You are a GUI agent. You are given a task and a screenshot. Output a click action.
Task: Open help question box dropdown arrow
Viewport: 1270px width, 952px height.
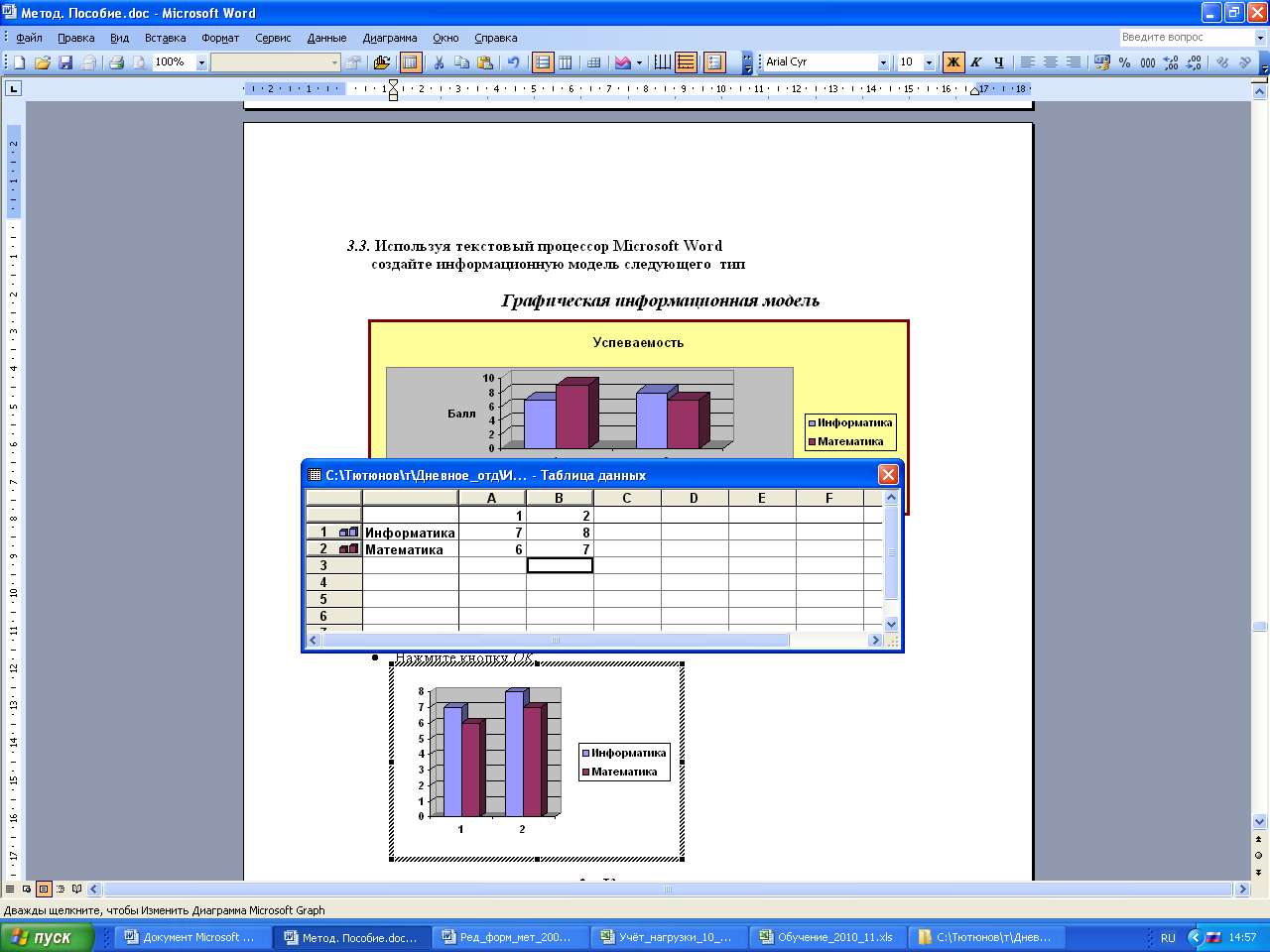(x=1261, y=38)
